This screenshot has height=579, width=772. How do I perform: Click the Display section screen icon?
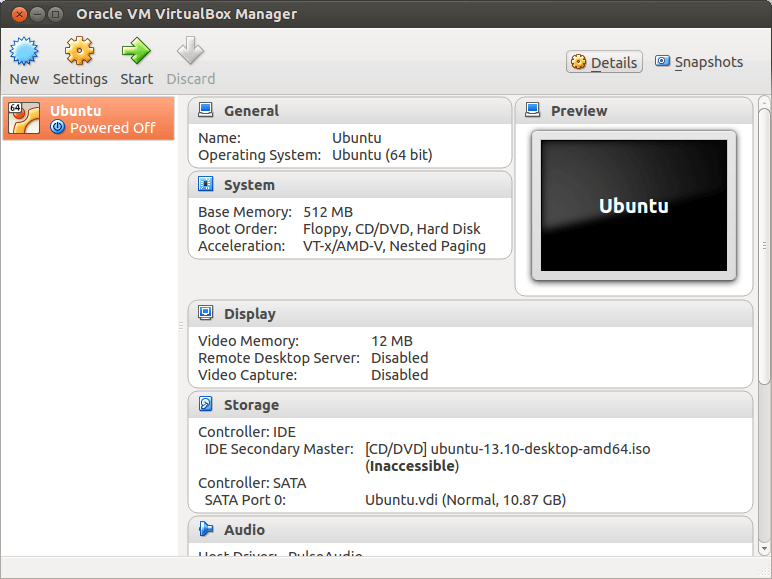coord(205,313)
